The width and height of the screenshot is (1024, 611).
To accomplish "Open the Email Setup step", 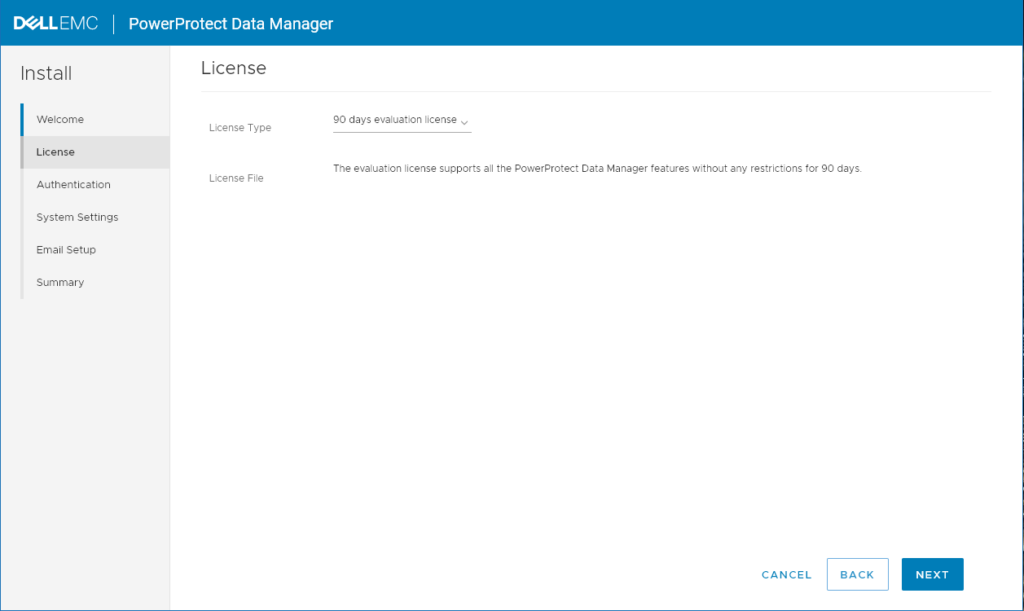I will point(66,249).
